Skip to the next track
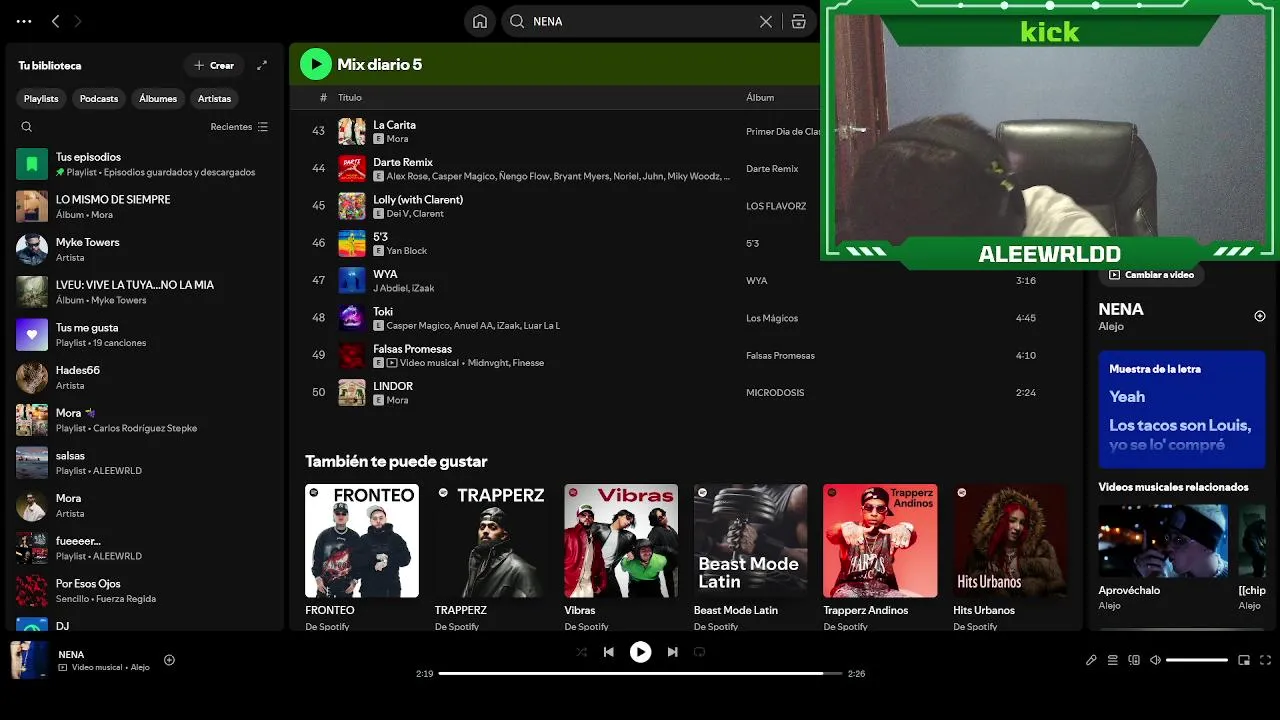Viewport: 1280px width, 720px height. [672, 652]
